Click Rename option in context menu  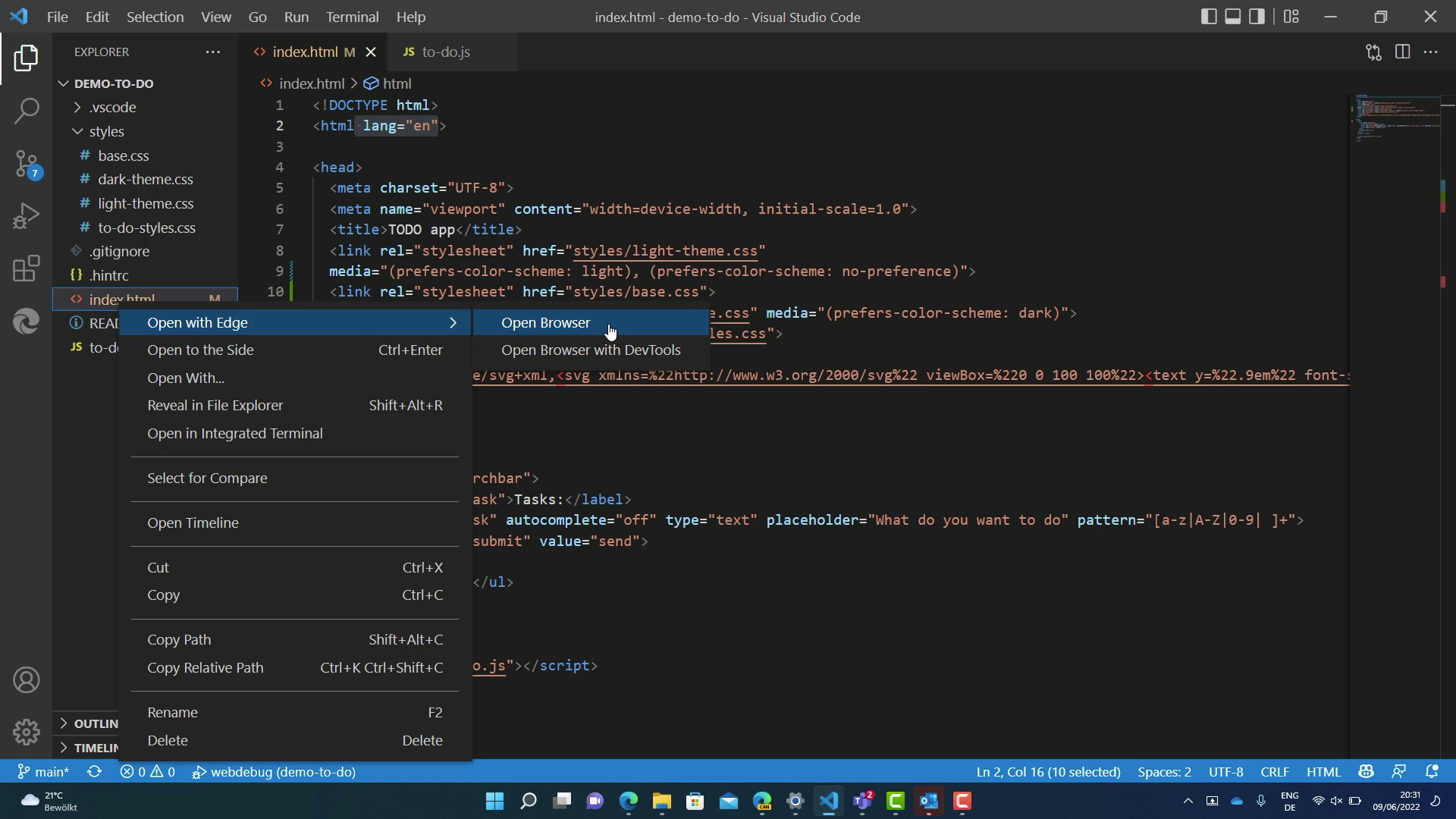[172, 712]
